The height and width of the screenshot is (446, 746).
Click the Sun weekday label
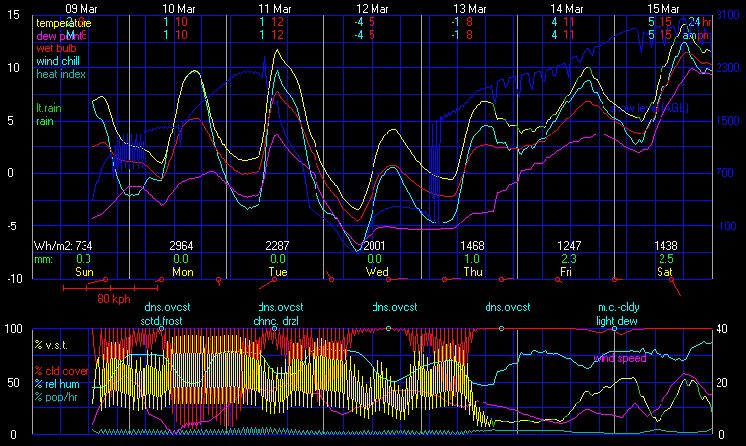[84, 272]
